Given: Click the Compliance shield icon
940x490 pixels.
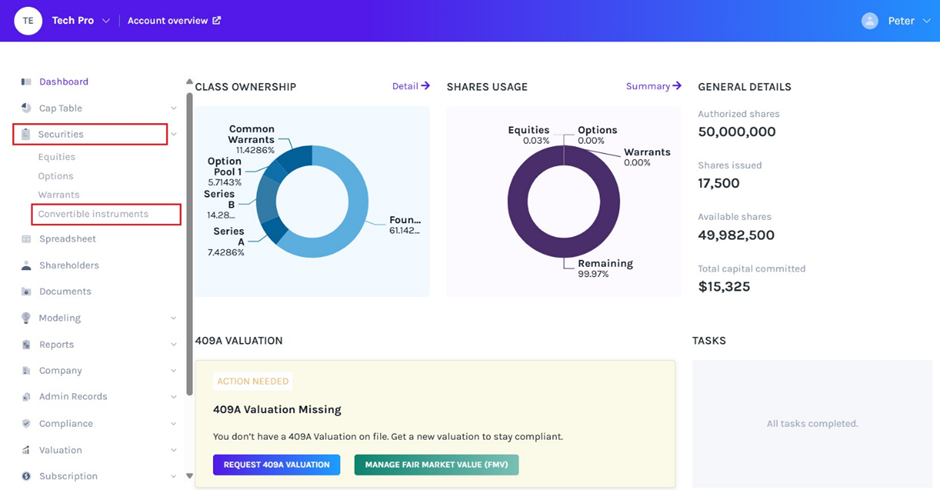Looking at the screenshot, I should point(26,424).
